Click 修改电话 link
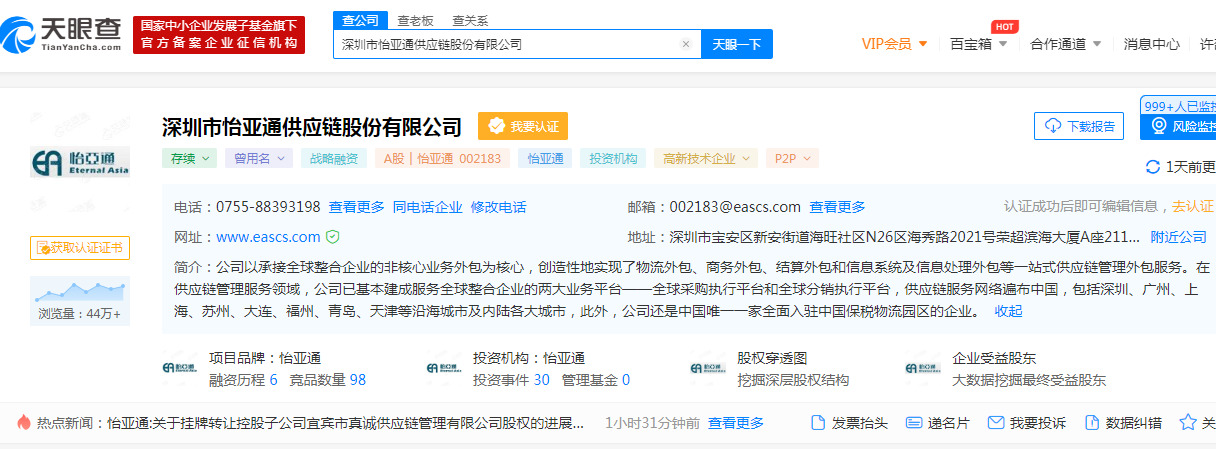The height and width of the screenshot is (449, 1216). (498, 207)
